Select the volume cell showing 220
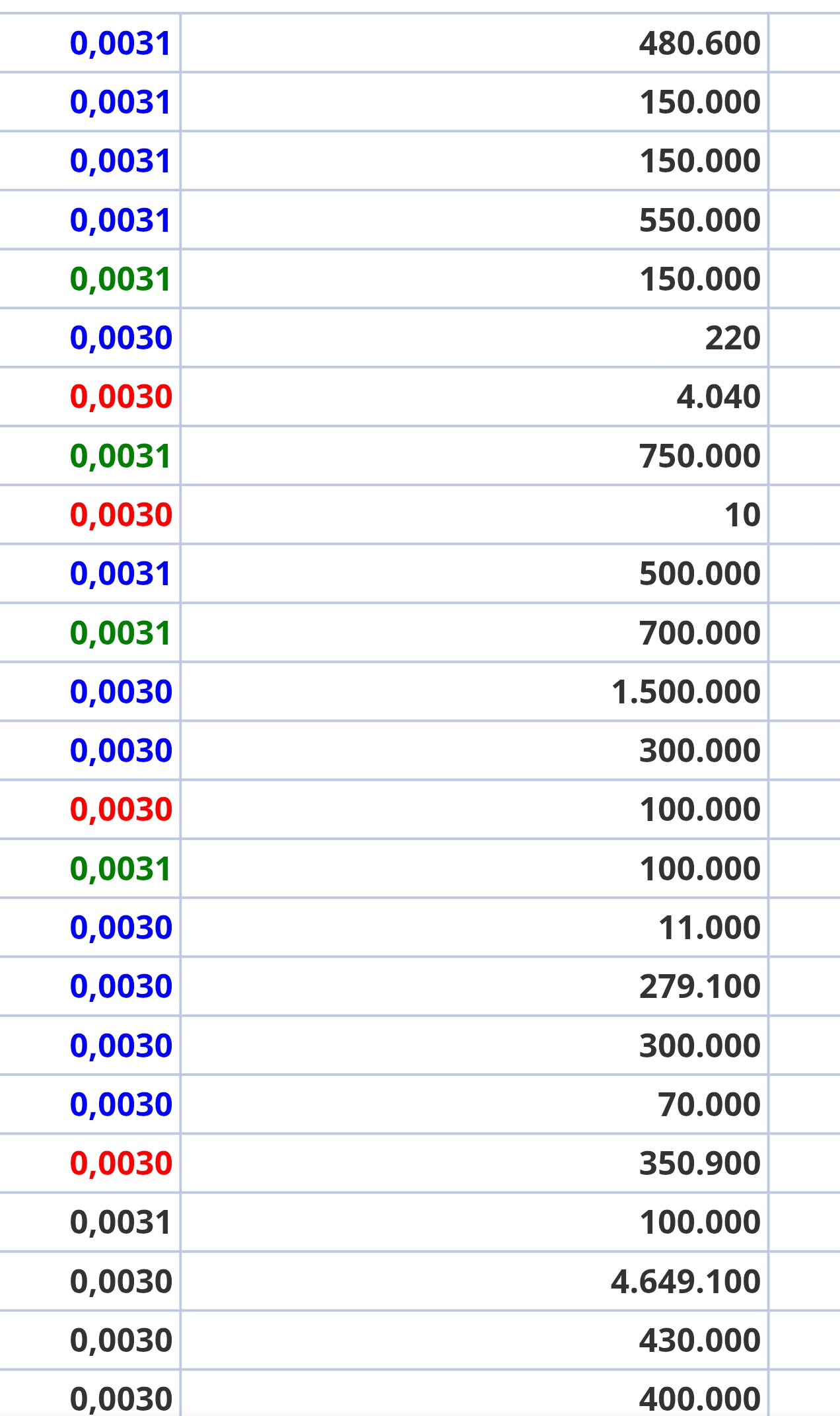This screenshot has height=1416, width=840. click(x=474, y=337)
